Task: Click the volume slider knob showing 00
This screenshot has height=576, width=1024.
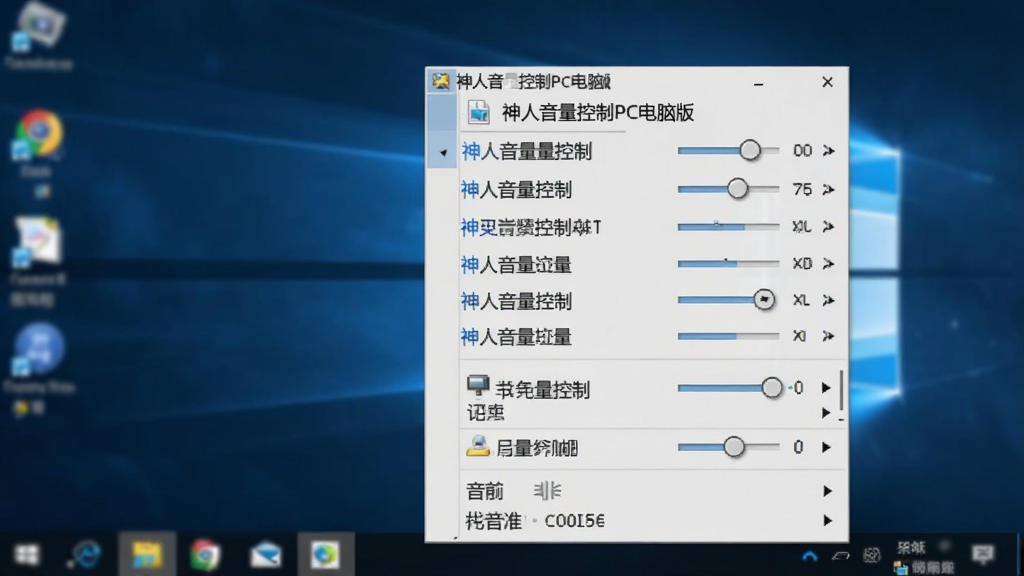Action: point(750,150)
